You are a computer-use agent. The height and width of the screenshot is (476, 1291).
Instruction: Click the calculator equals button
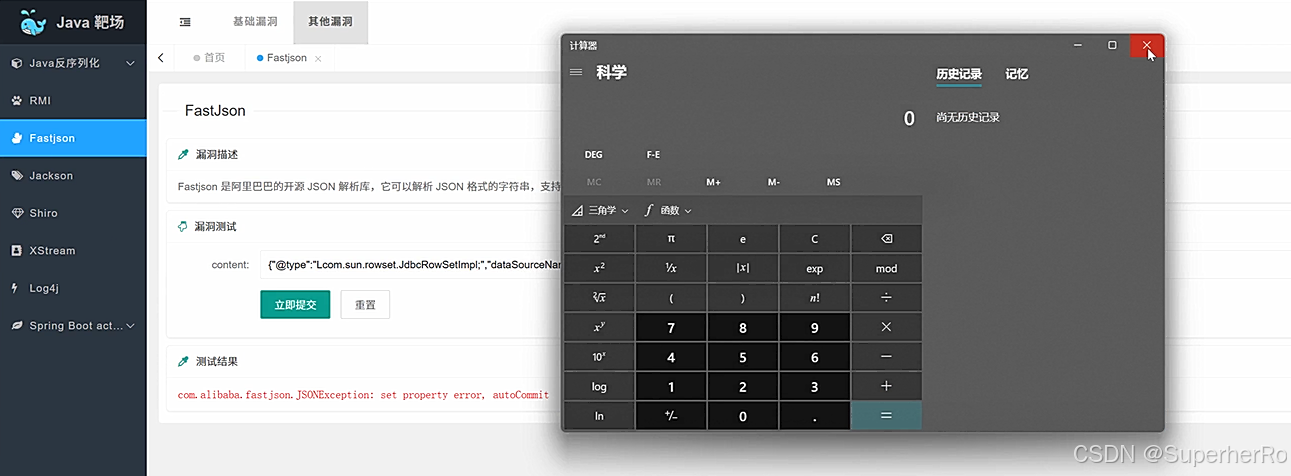pyautogui.click(x=886, y=416)
